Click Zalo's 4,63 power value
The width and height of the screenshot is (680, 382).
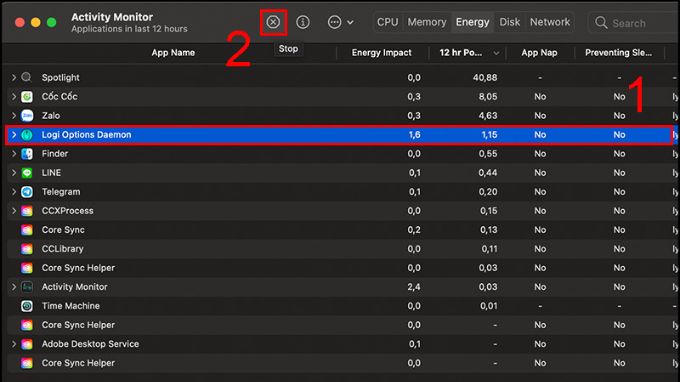click(488, 116)
